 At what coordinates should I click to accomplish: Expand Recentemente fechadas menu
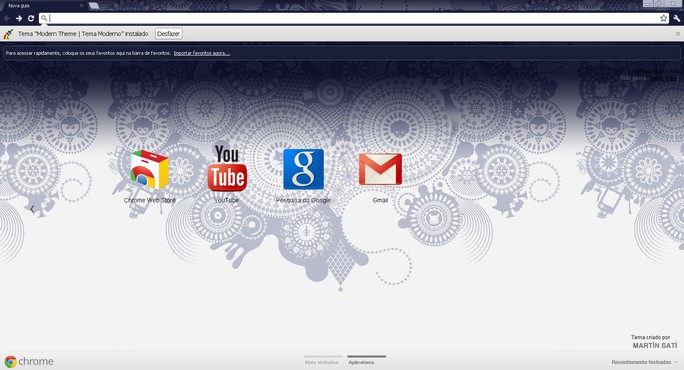tap(644, 362)
